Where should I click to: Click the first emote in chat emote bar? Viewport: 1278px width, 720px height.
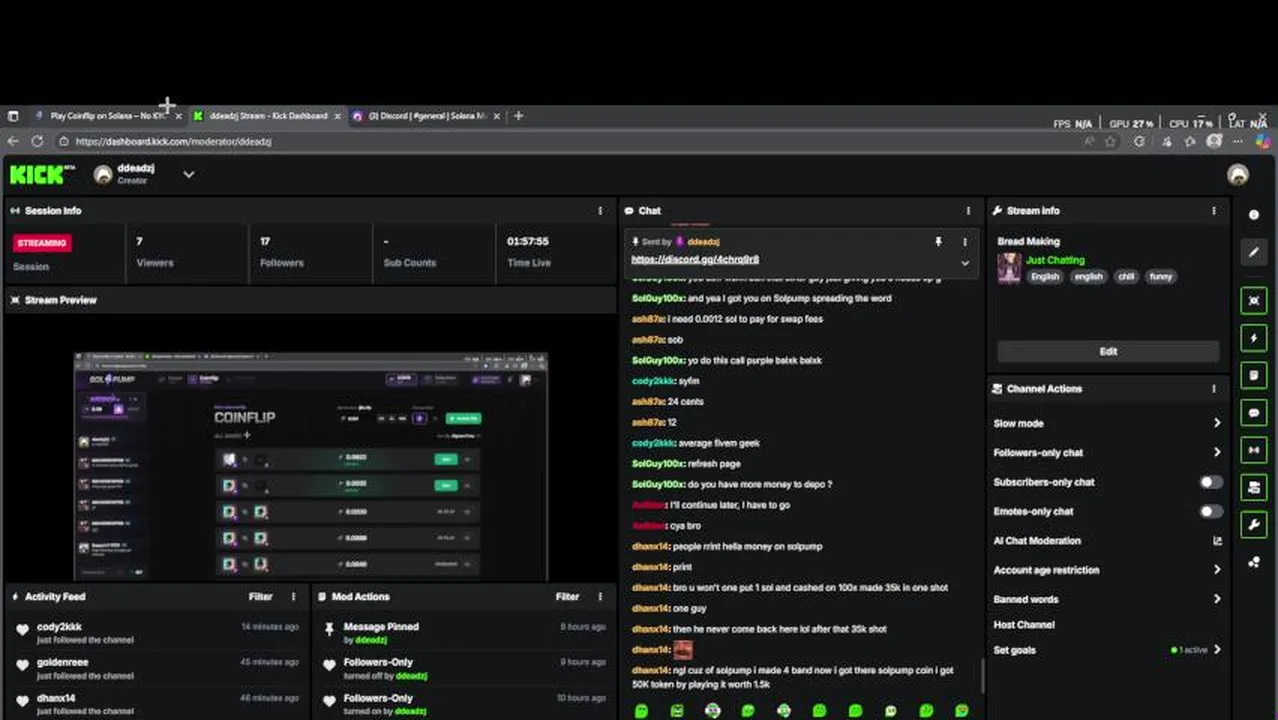pyautogui.click(x=641, y=711)
